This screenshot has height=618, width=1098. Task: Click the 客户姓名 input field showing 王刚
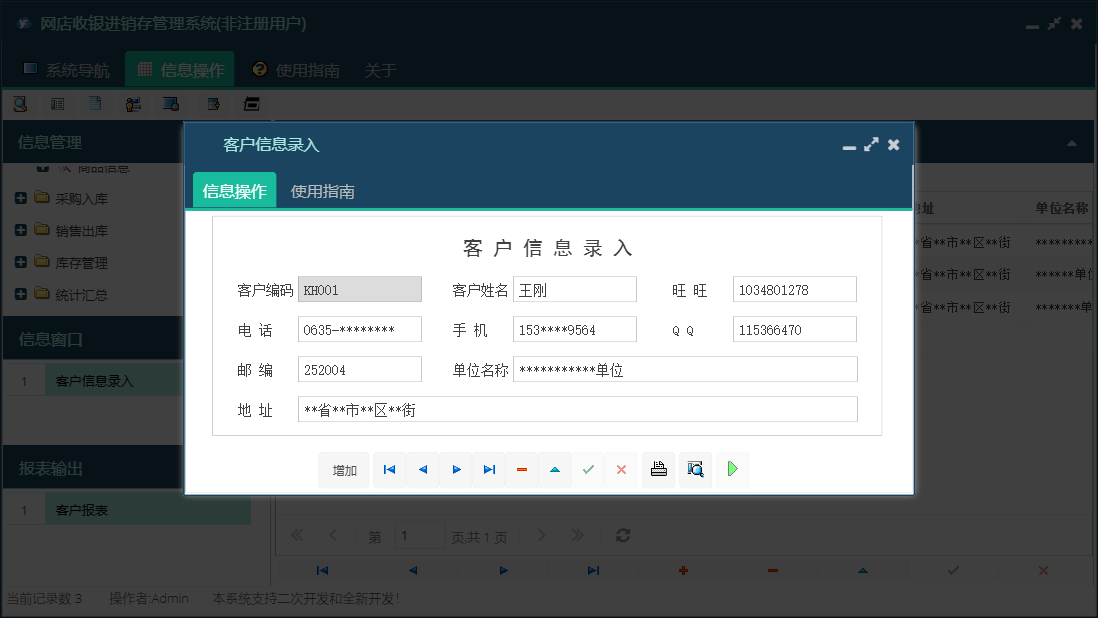coord(575,289)
